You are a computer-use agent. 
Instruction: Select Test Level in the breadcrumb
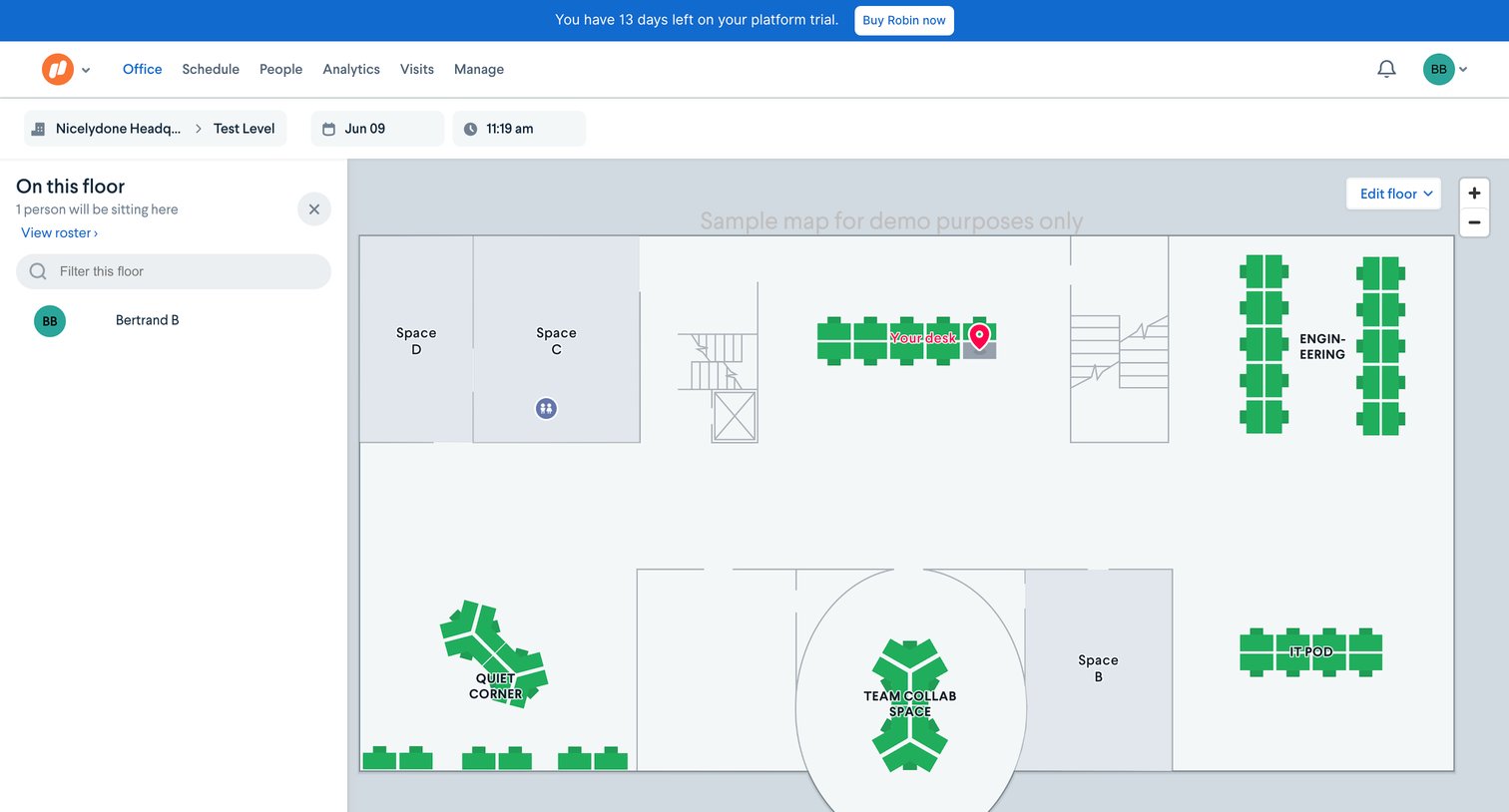pos(244,129)
